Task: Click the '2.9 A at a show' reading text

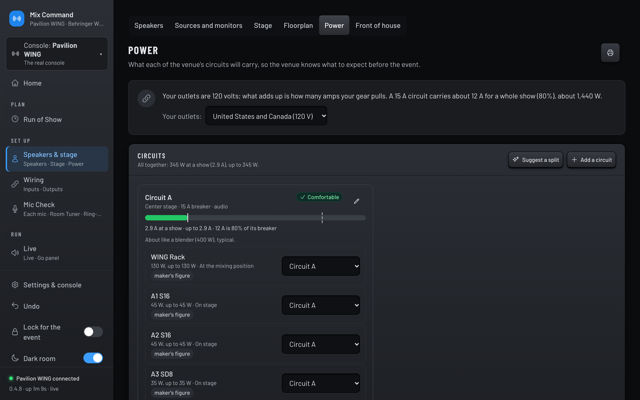Action: pyautogui.click(x=211, y=228)
